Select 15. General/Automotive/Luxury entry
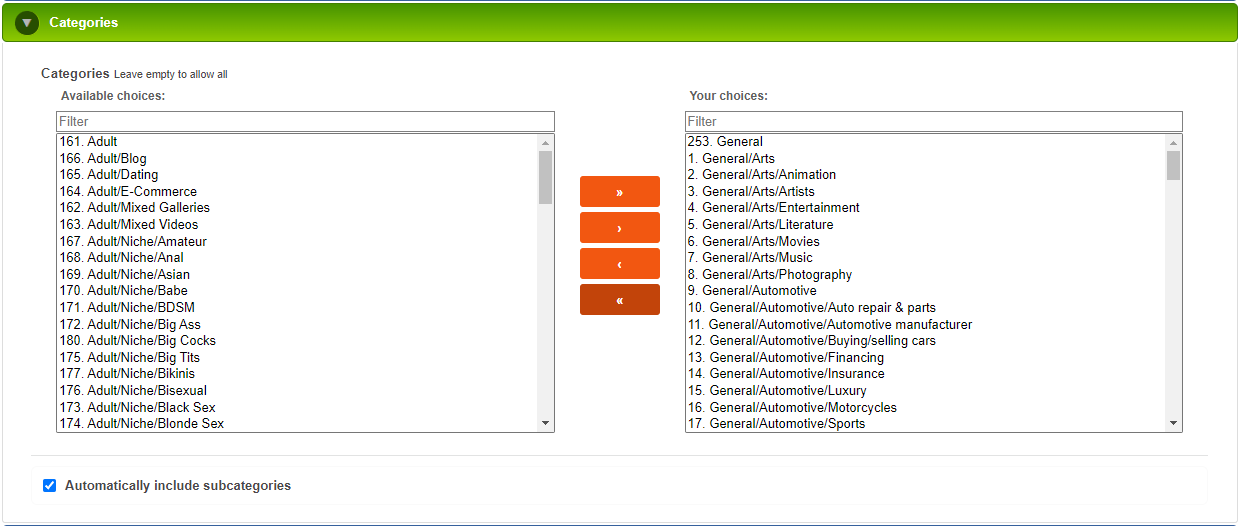The height and width of the screenshot is (526, 1242). (x=926, y=390)
